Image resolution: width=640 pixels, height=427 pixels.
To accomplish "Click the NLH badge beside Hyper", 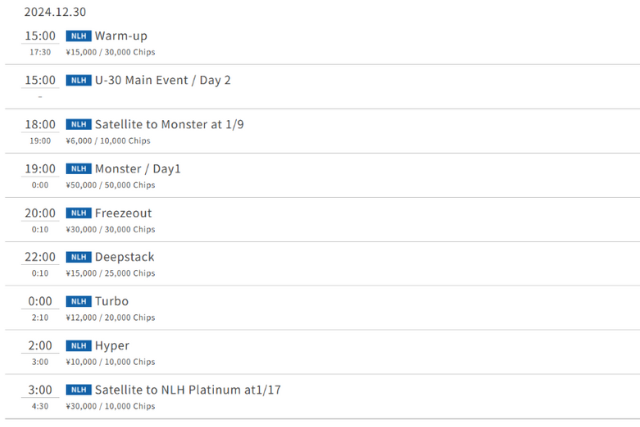I will 78,345.
